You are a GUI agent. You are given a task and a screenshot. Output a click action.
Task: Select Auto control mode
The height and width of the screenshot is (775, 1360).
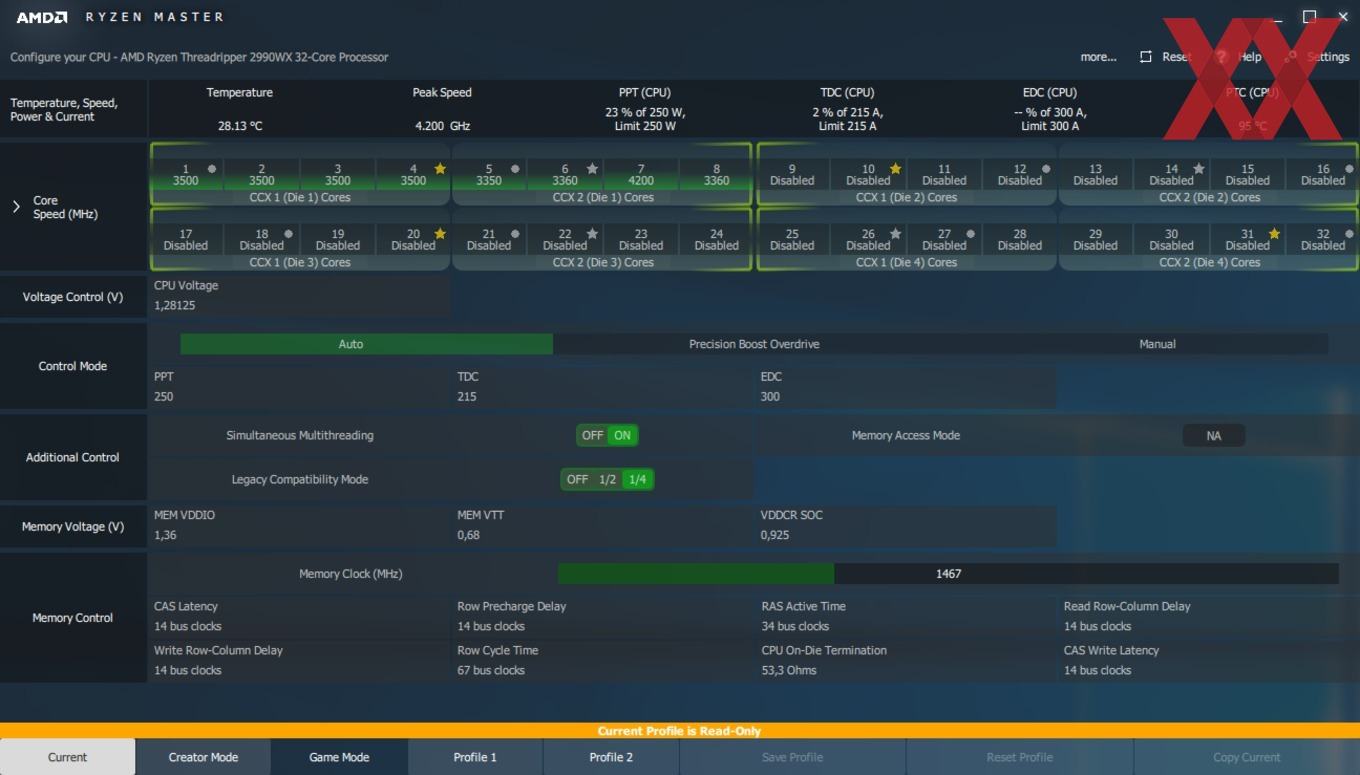coord(366,344)
